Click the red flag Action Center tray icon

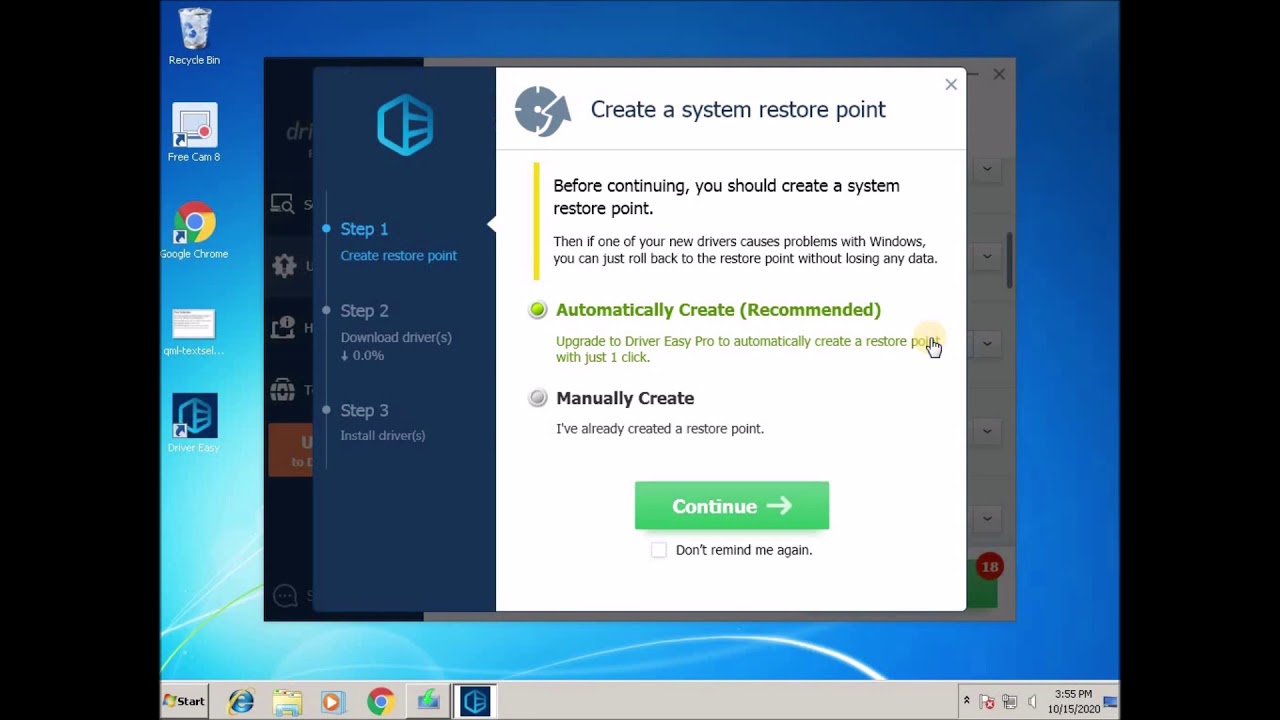click(x=987, y=702)
